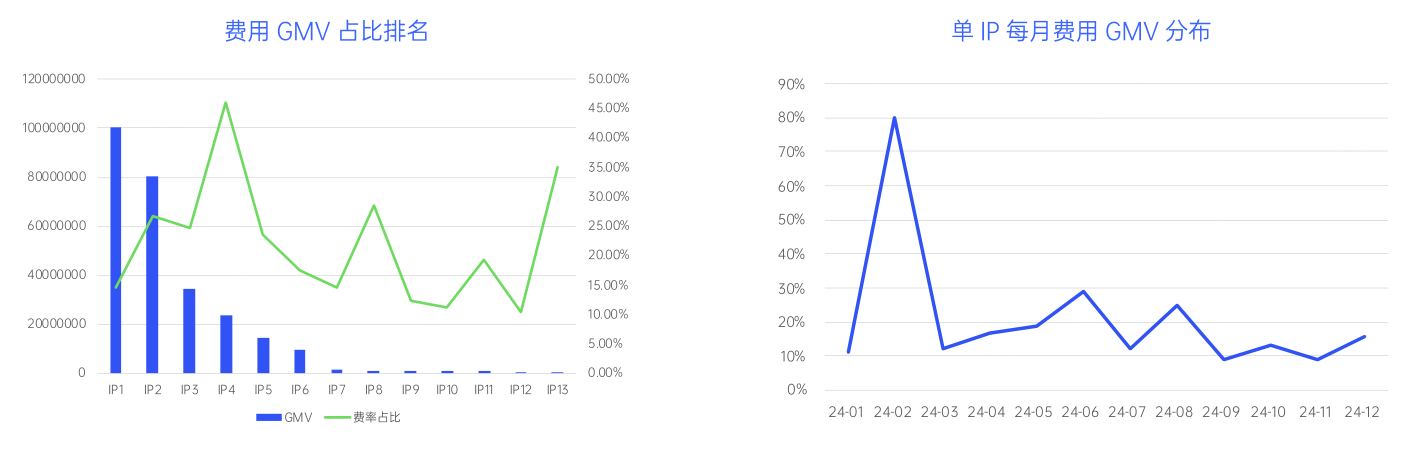Click the 费用 GMV 占比排名 chart title
1413x456 pixels.
pos(327,32)
